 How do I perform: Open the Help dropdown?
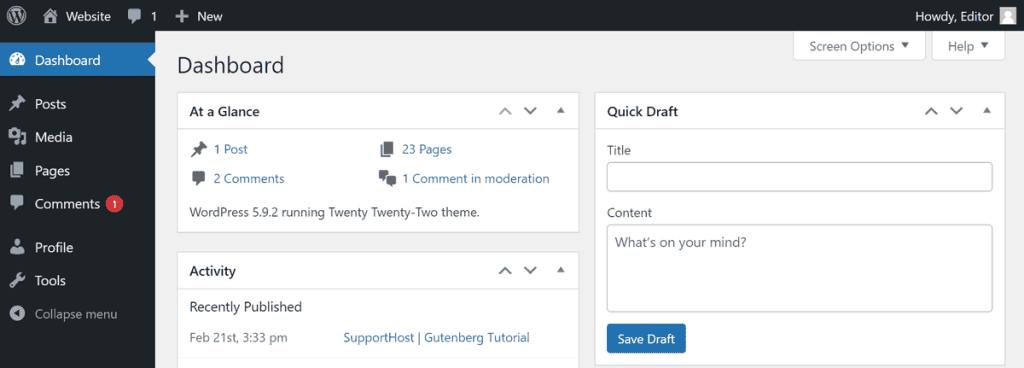968,46
